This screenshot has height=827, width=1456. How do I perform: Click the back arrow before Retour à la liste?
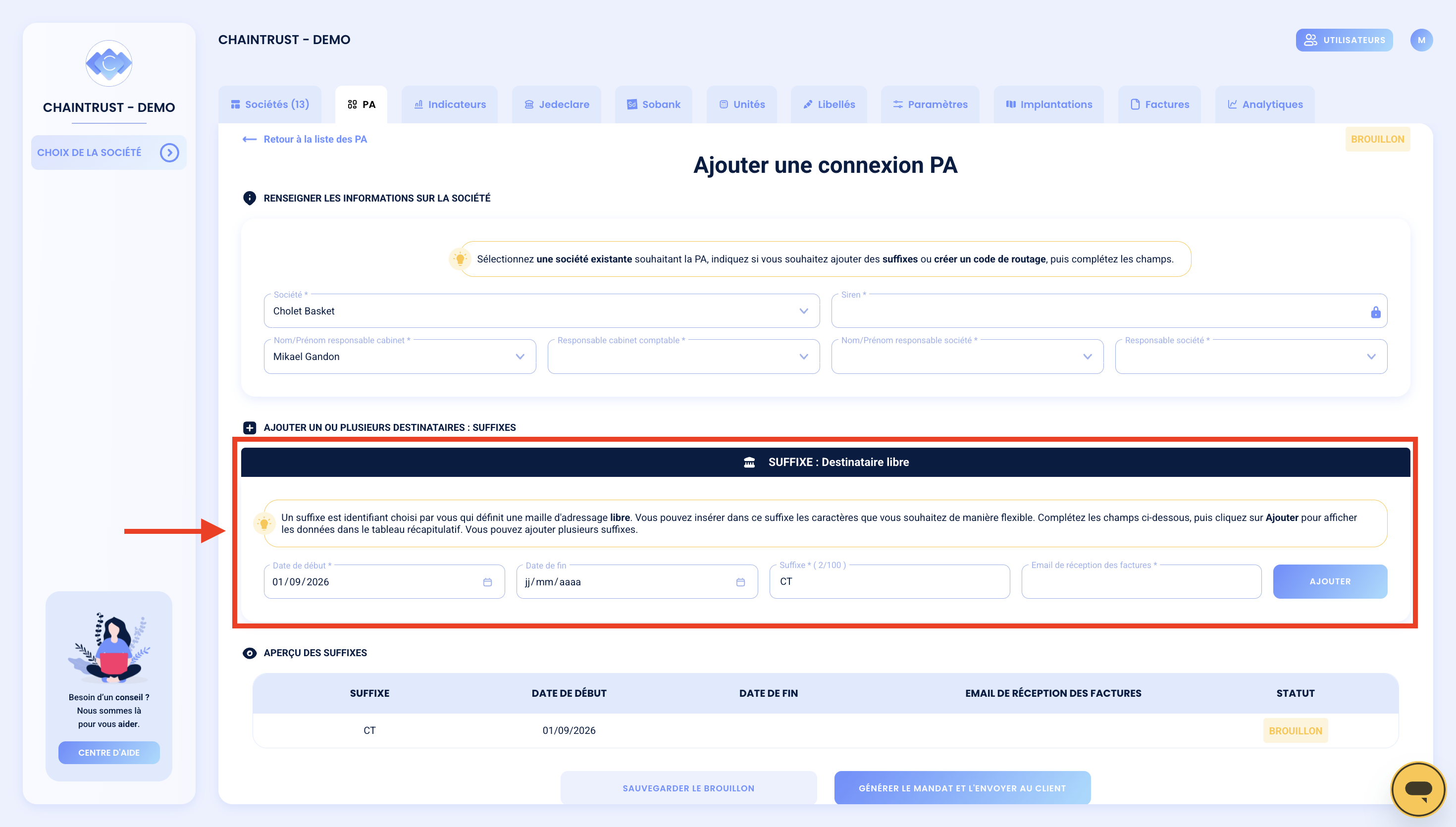coord(249,139)
